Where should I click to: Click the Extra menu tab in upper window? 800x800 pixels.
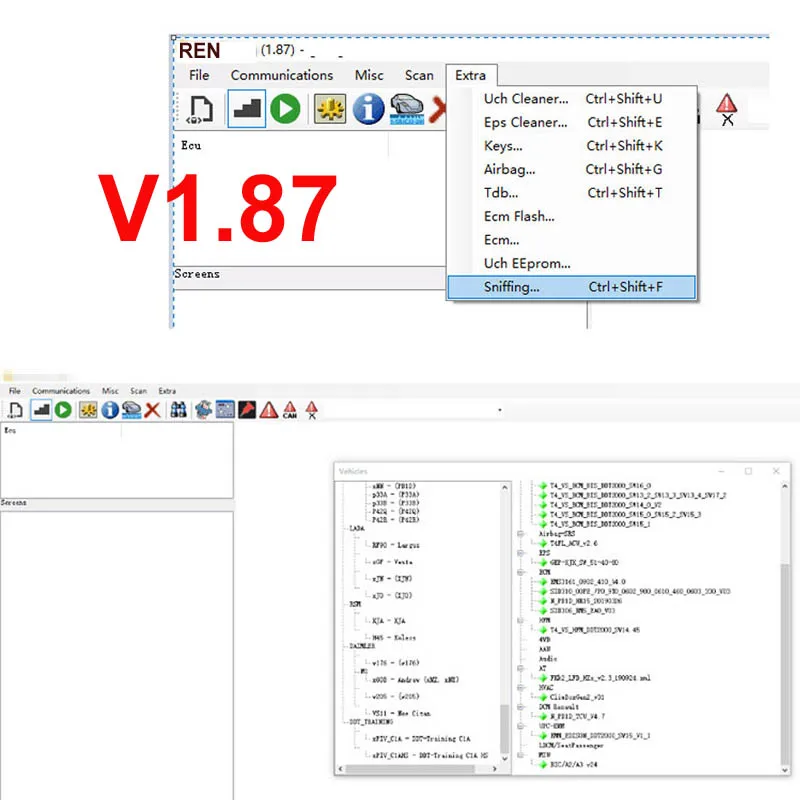tap(470, 75)
